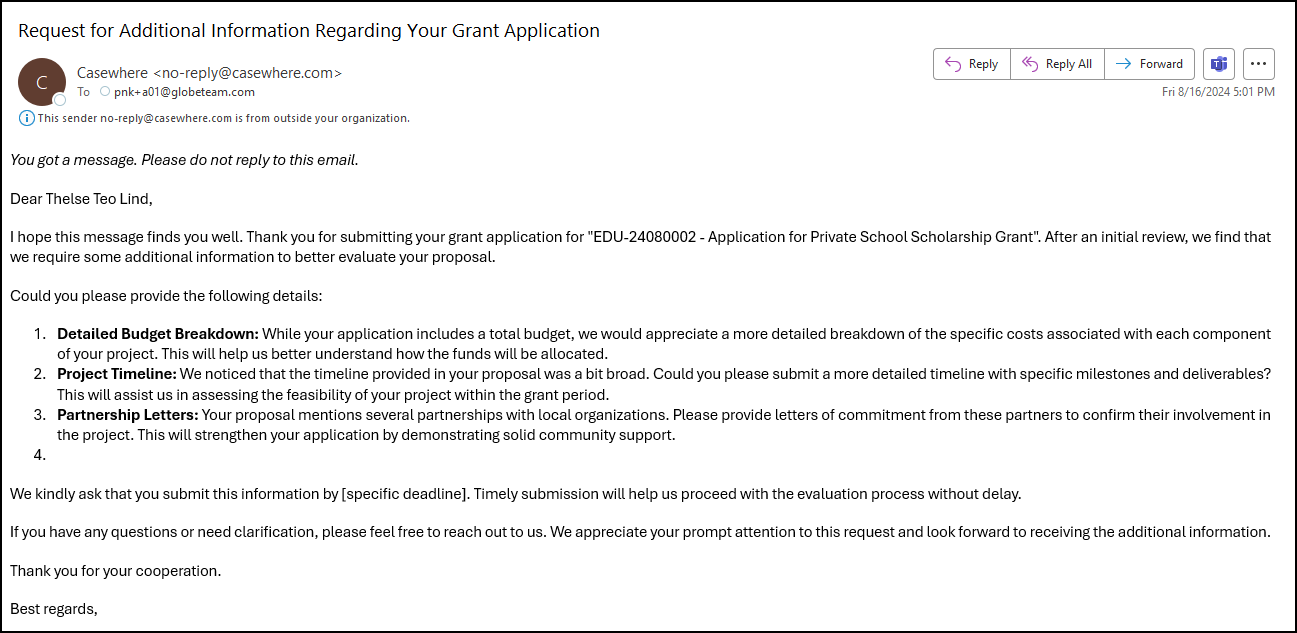Image resolution: width=1297 pixels, height=633 pixels.
Task: Click the EDU-24080002 application title text
Action: tap(765, 237)
